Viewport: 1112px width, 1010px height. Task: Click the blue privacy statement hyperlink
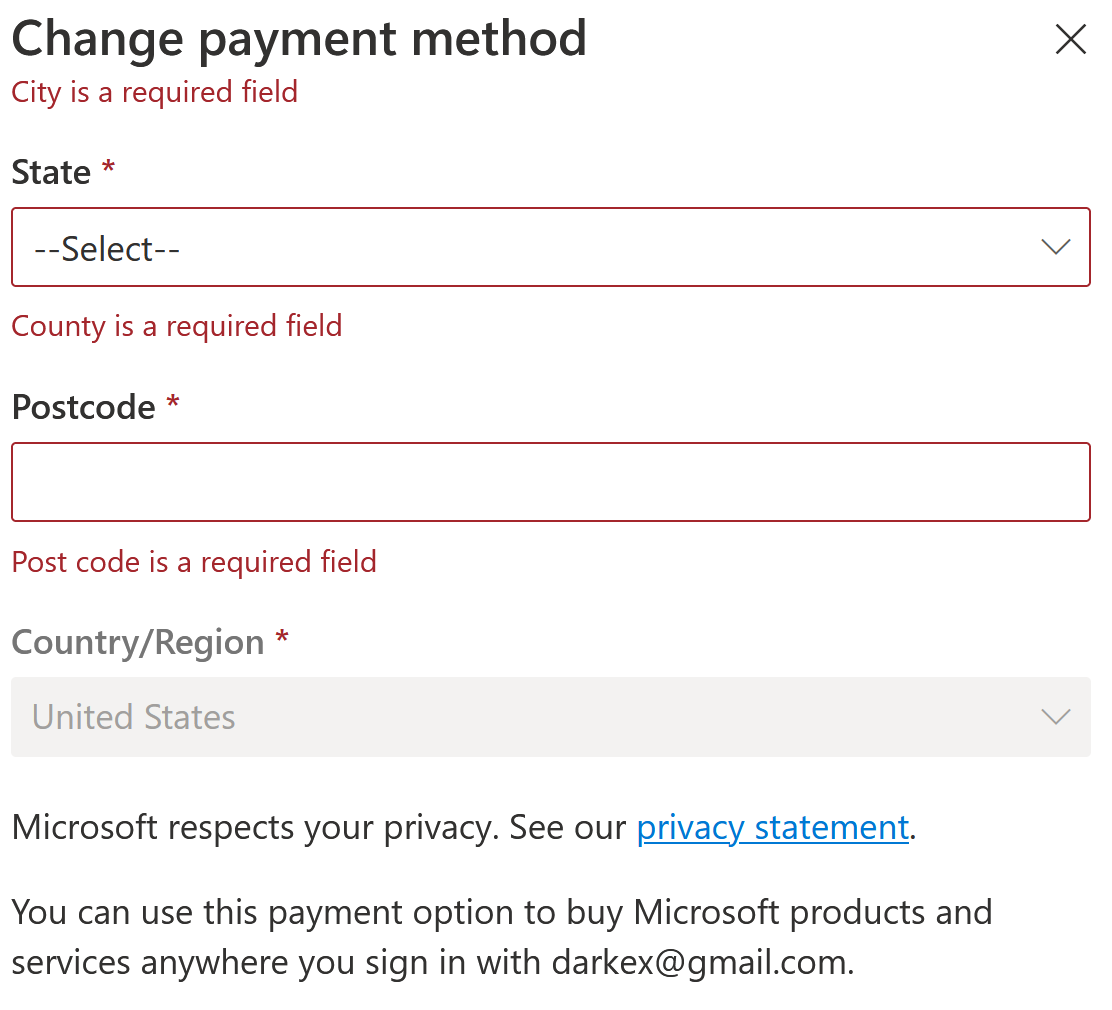point(772,827)
